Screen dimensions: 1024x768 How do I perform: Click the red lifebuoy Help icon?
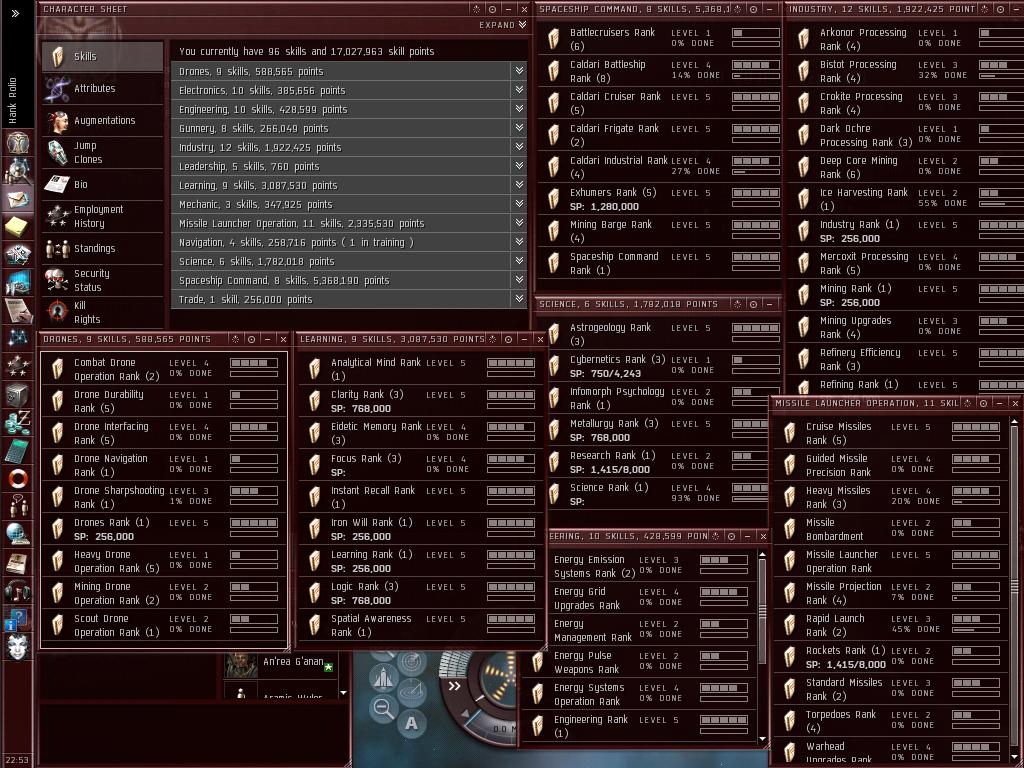(17, 479)
